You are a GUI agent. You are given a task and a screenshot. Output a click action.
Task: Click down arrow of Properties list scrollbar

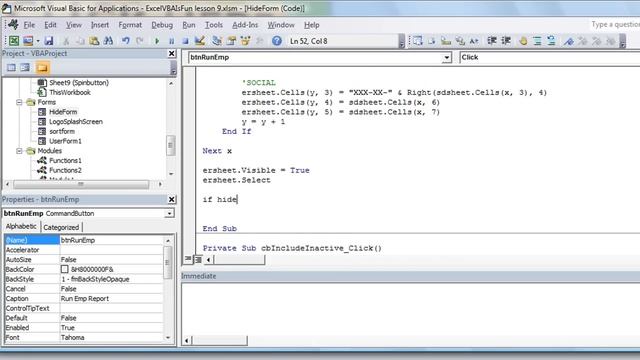click(x=168, y=337)
